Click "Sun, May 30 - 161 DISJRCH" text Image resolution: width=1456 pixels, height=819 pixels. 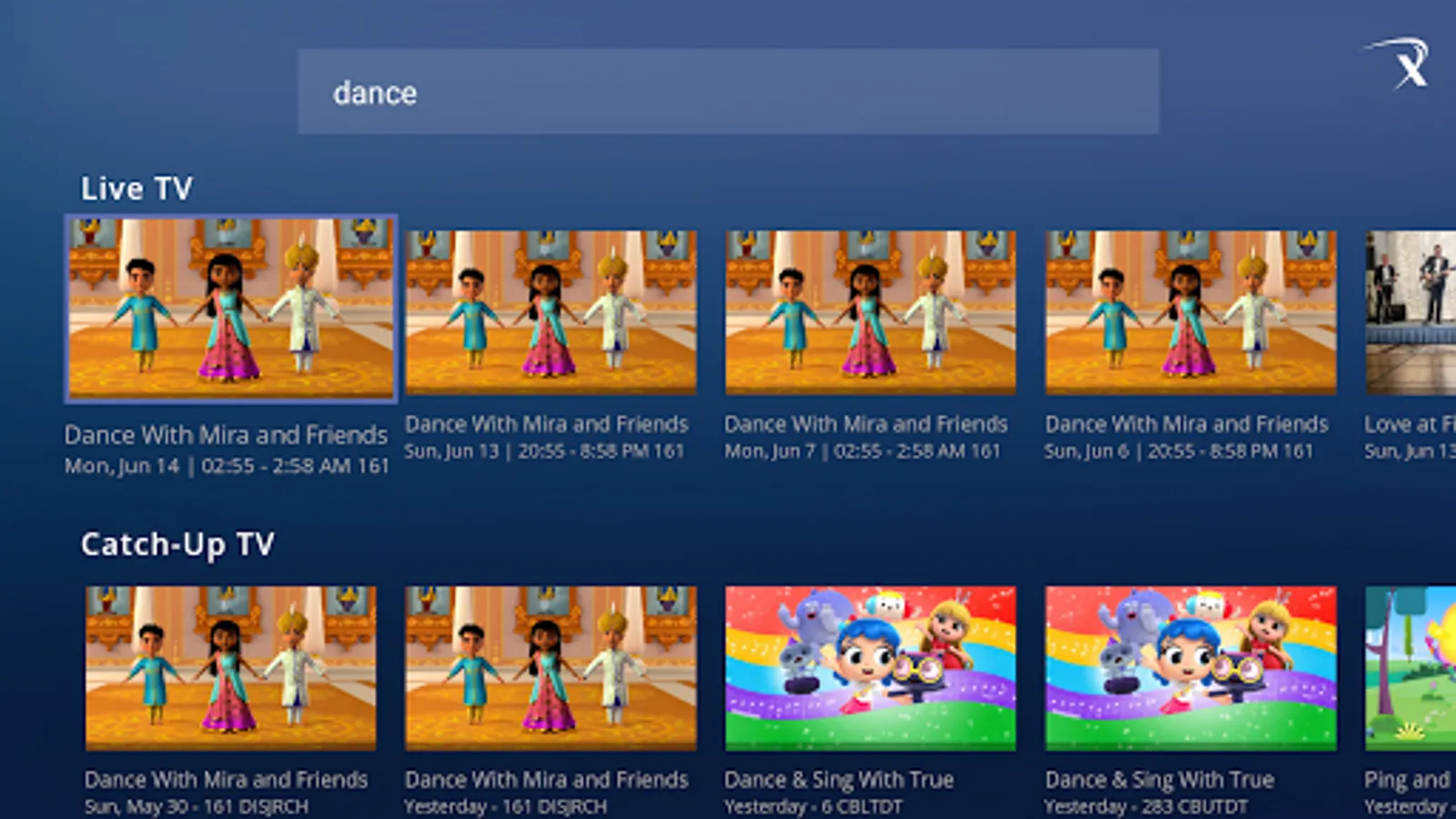click(x=197, y=807)
